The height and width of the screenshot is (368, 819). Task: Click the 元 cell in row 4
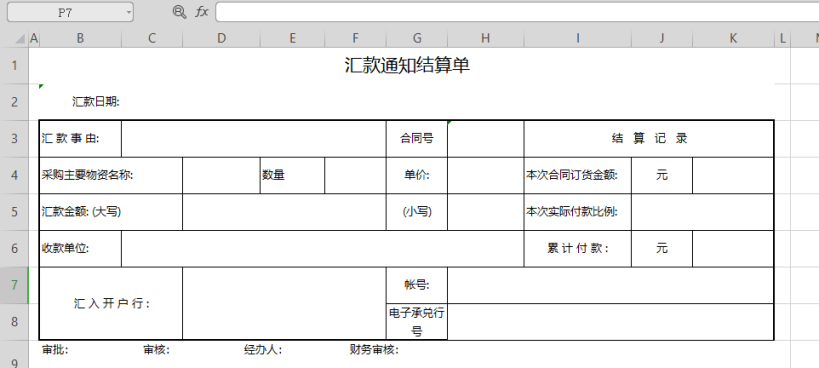[662, 175]
